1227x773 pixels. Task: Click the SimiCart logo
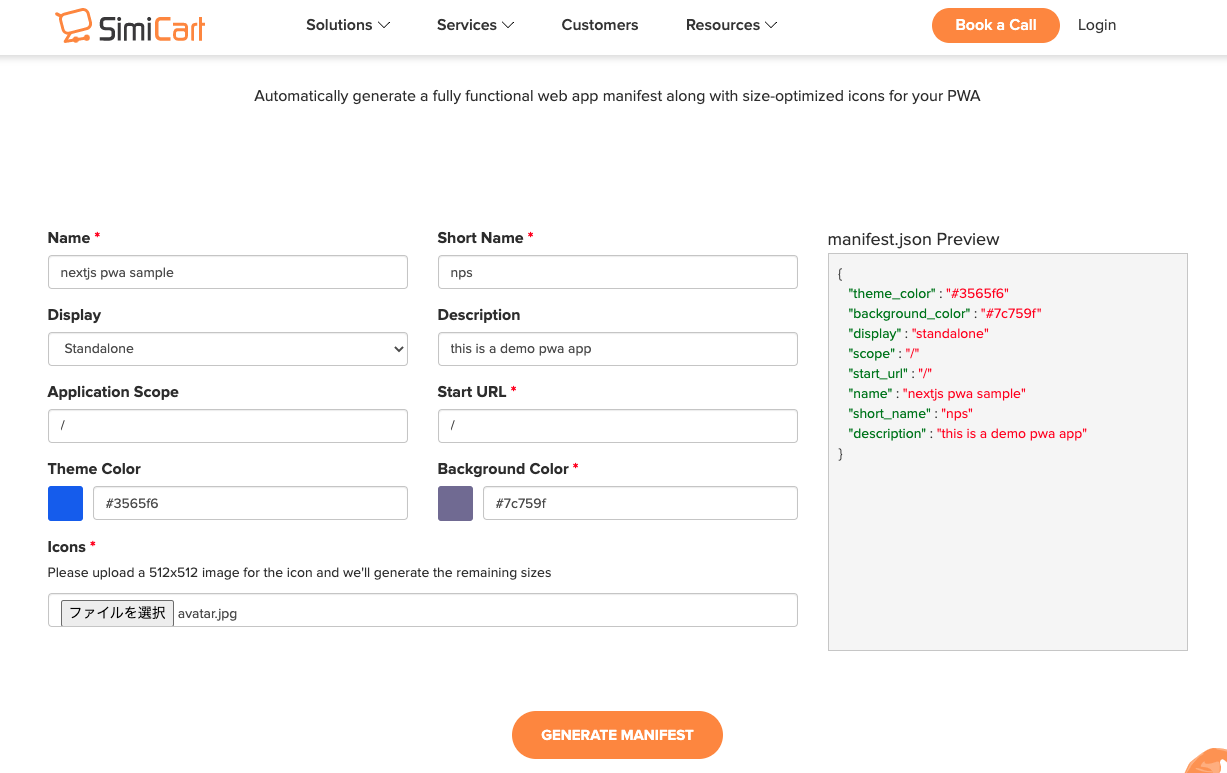click(130, 26)
